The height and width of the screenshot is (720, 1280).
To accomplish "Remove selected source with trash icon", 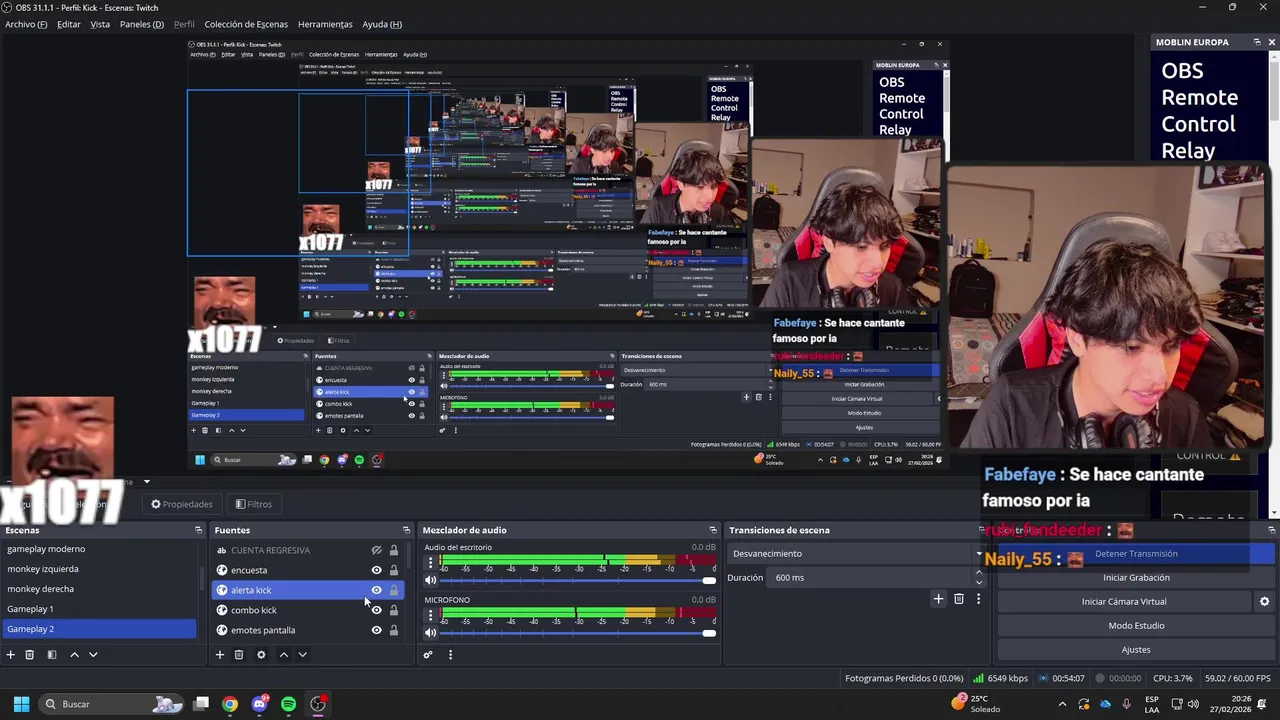I will [x=238, y=655].
